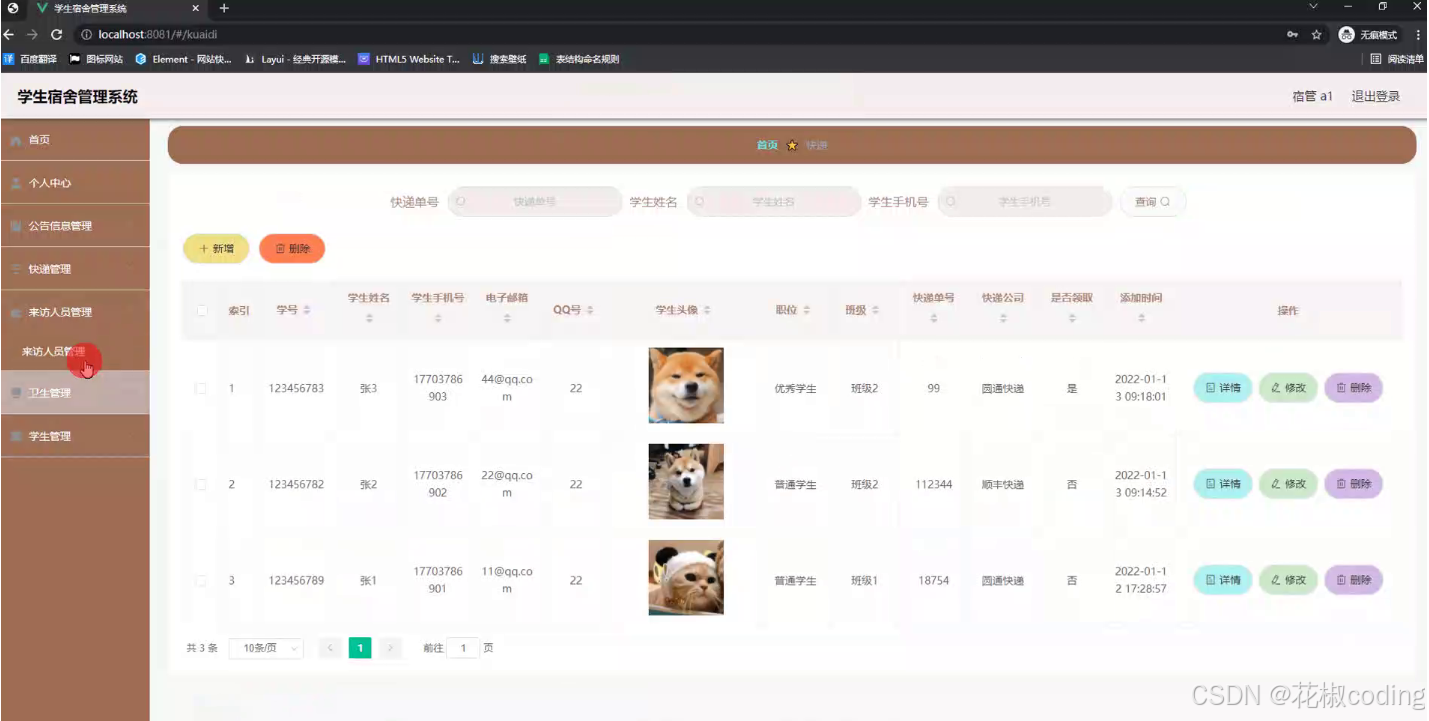
Task: Expand the 快递管理 sidebar menu
Action: 75,269
